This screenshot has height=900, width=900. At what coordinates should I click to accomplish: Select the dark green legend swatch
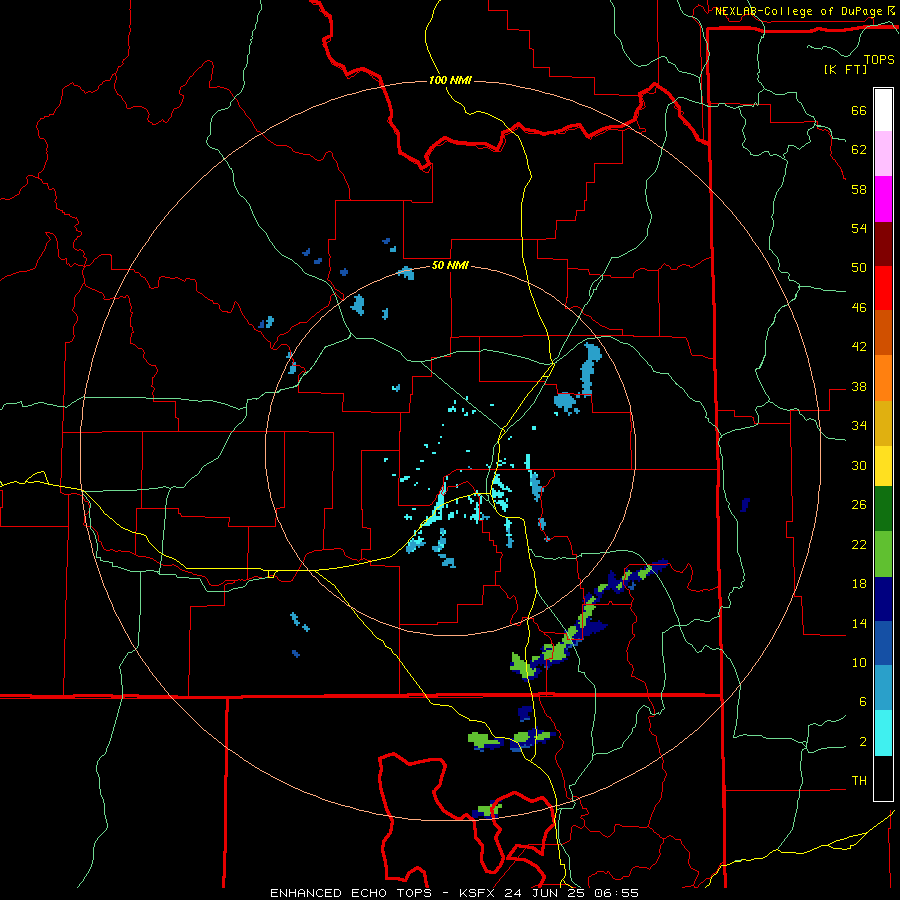coord(883,509)
